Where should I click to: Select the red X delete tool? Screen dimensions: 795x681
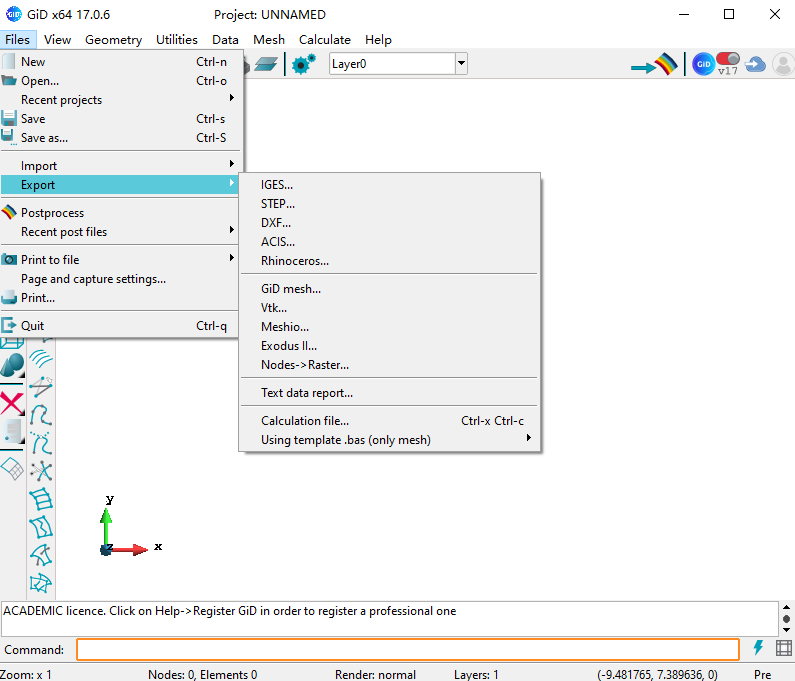pos(12,404)
